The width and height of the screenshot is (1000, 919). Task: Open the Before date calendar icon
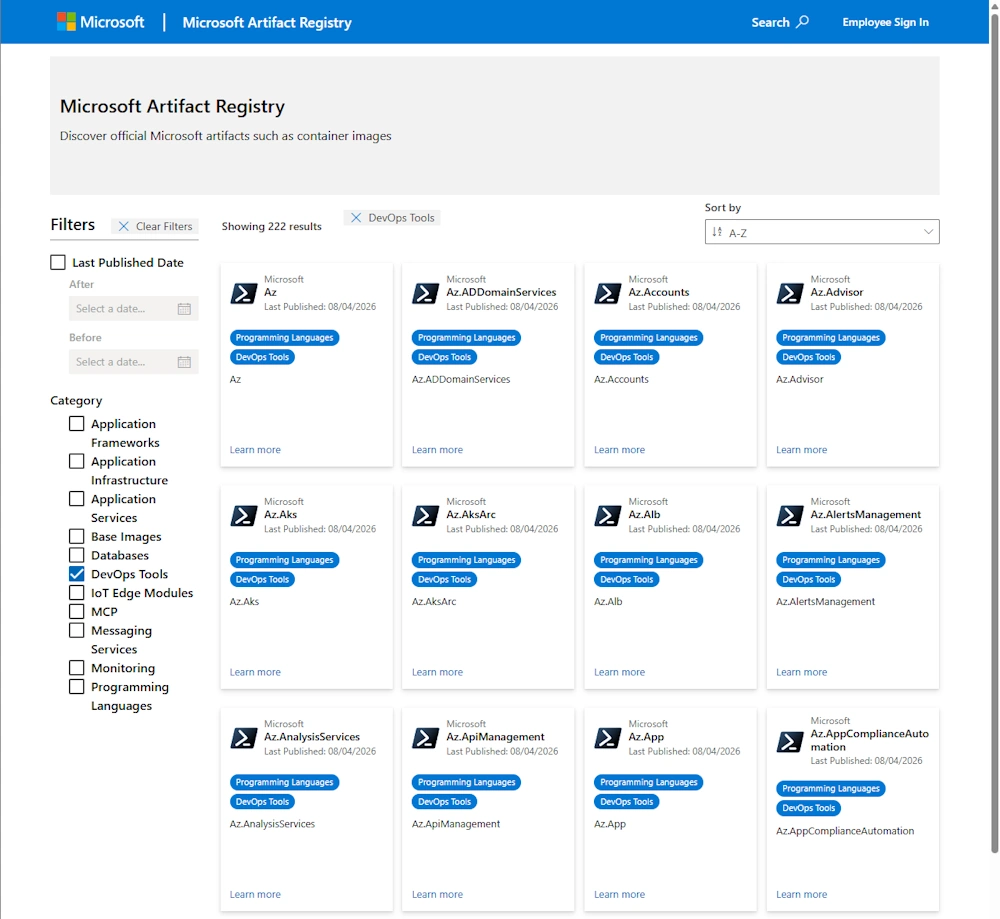pyautogui.click(x=184, y=362)
